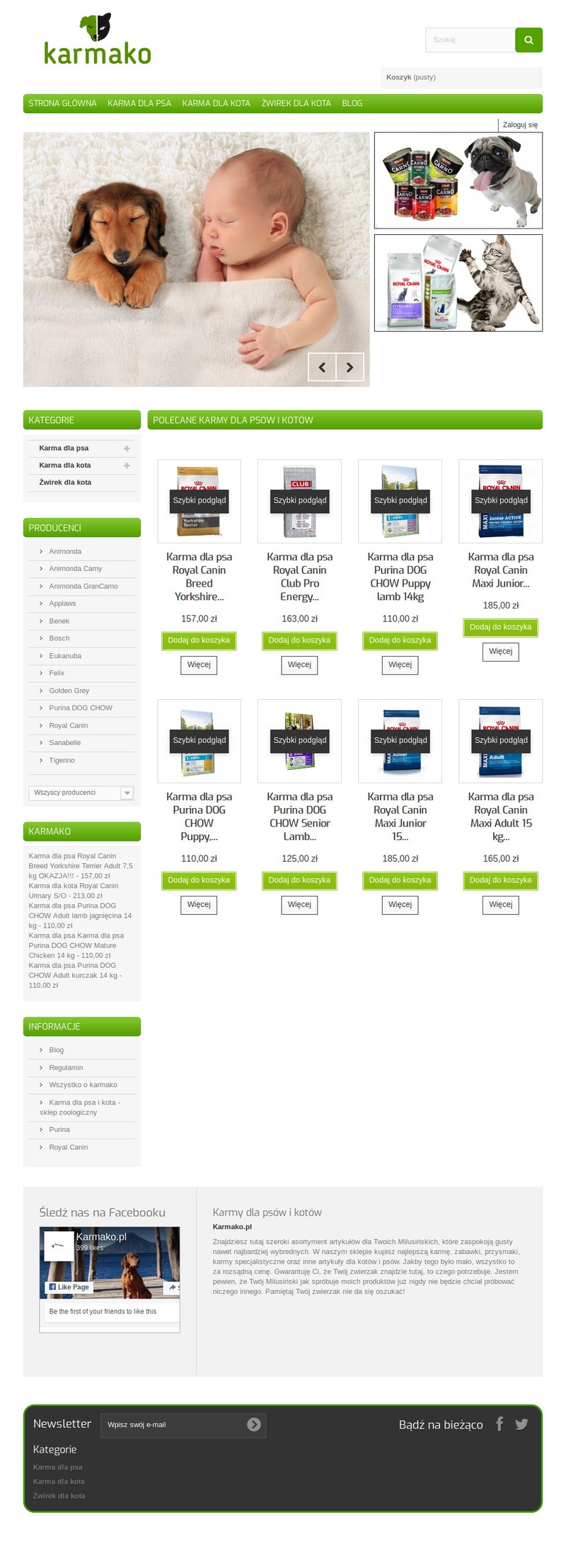
Task: Quick view Purina DOG CHOW Puppy lamb 14kg
Action: point(400,500)
